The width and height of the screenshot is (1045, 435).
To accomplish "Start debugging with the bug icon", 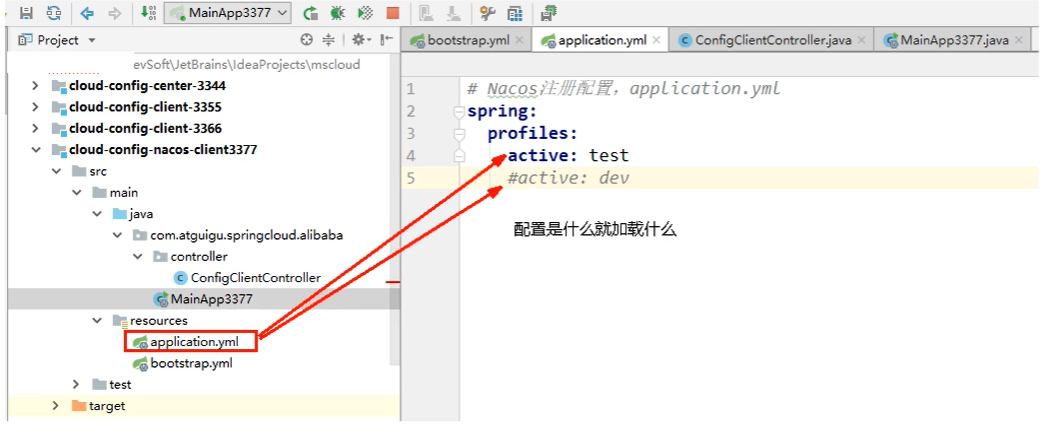I will point(338,12).
